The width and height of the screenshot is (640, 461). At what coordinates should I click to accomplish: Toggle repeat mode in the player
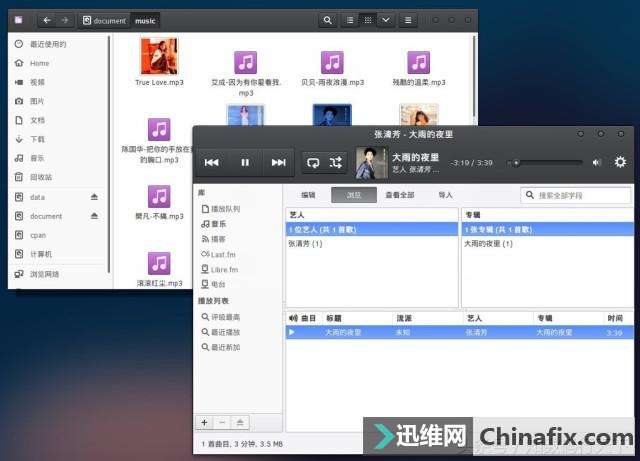click(x=313, y=162)
